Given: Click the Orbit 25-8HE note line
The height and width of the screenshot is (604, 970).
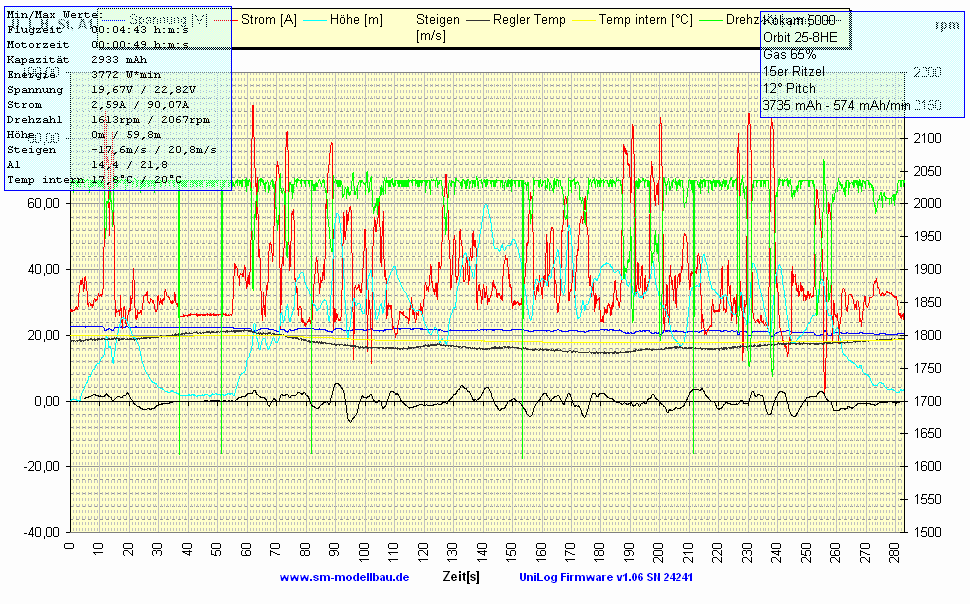Looking at the screenshot, I should 800,39.
